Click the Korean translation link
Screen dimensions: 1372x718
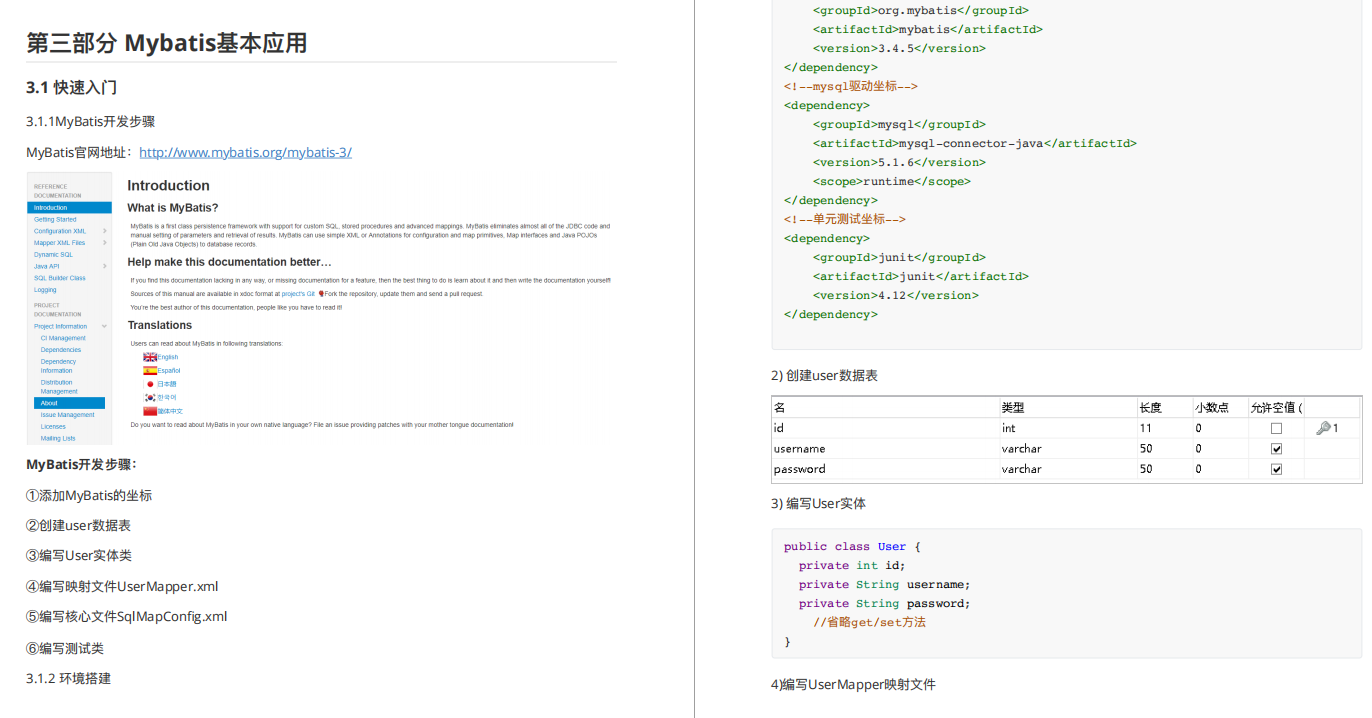[x=167, y=397]
